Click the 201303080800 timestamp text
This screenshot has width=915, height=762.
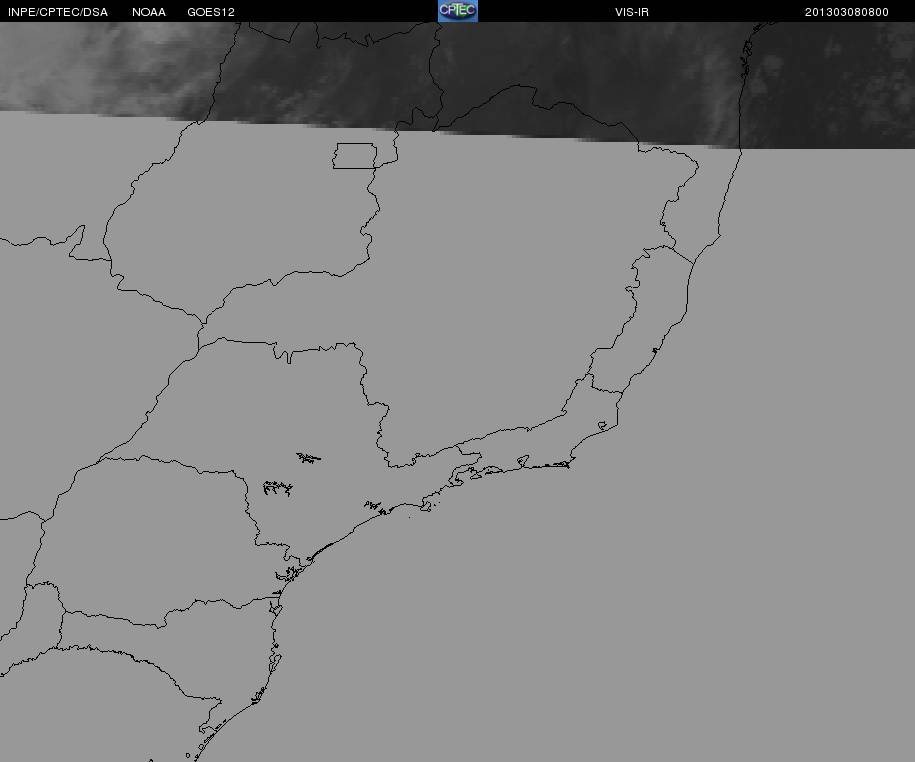click(x=847, y=12)
